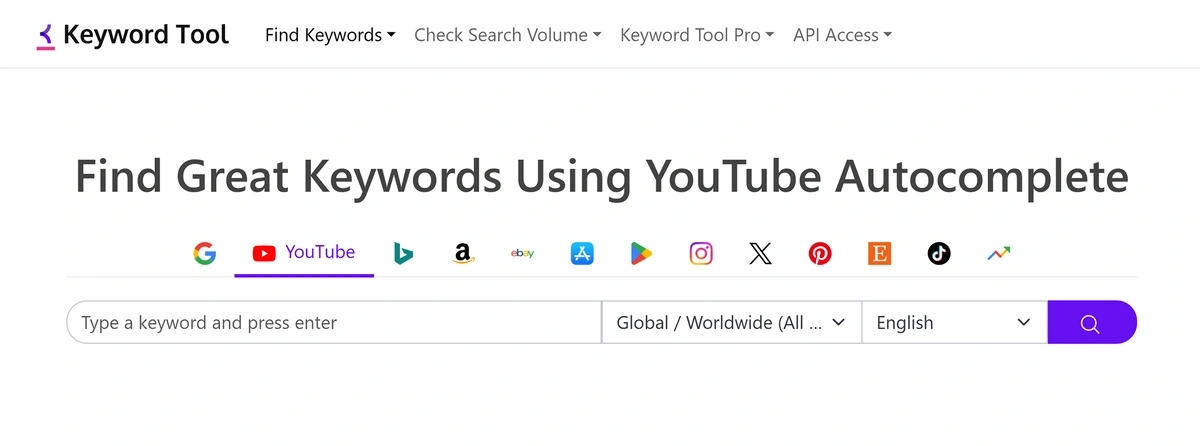Choose the Amazon tab icon

[462, 254]
